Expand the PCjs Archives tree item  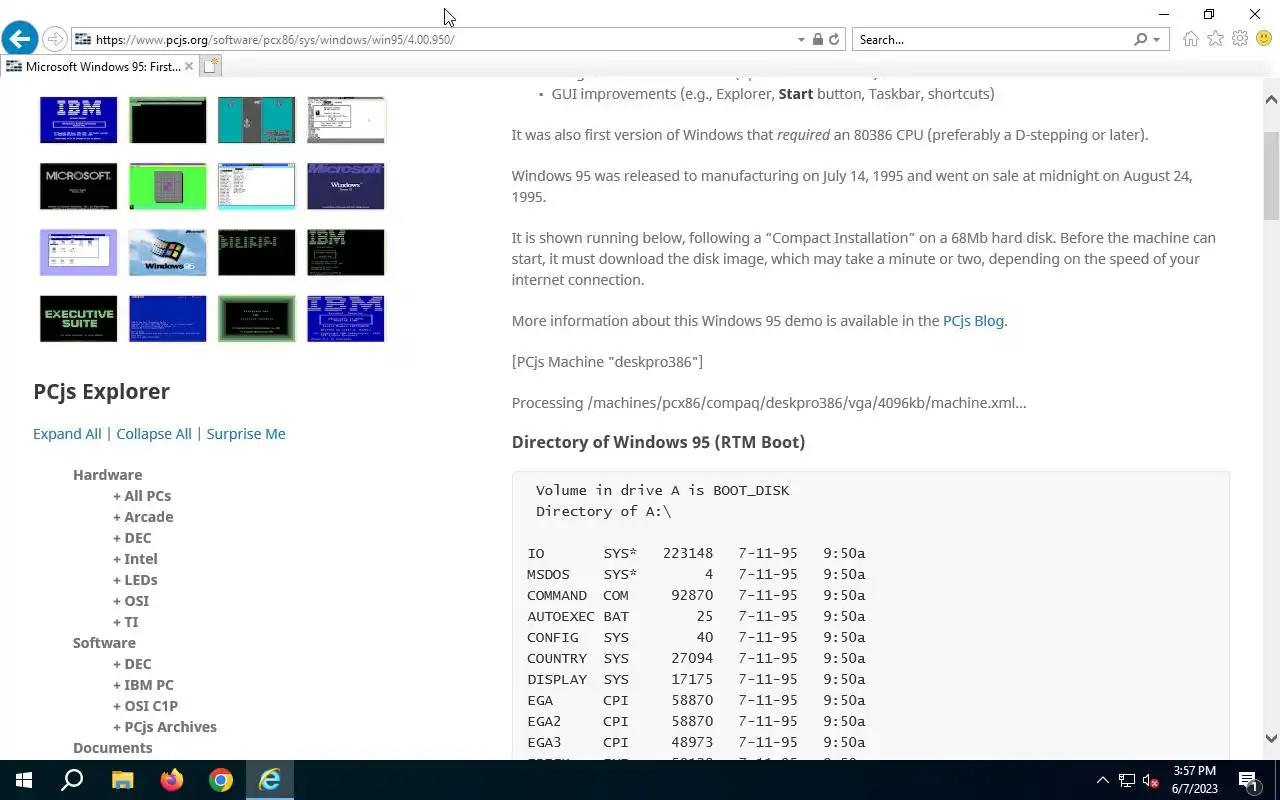pyautogui.click(x=165, y=727)
